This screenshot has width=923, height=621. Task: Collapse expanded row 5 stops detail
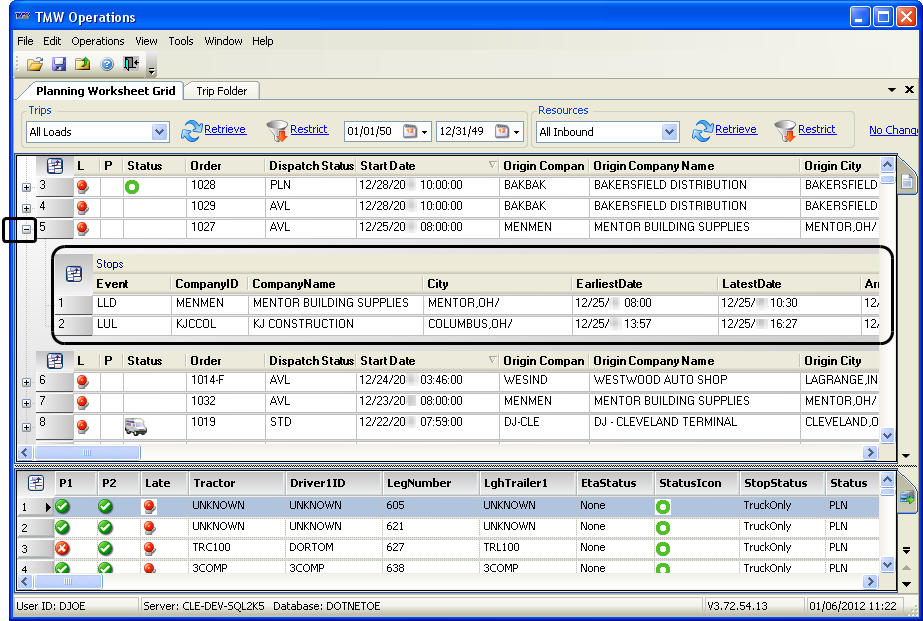tap(26, 229)
